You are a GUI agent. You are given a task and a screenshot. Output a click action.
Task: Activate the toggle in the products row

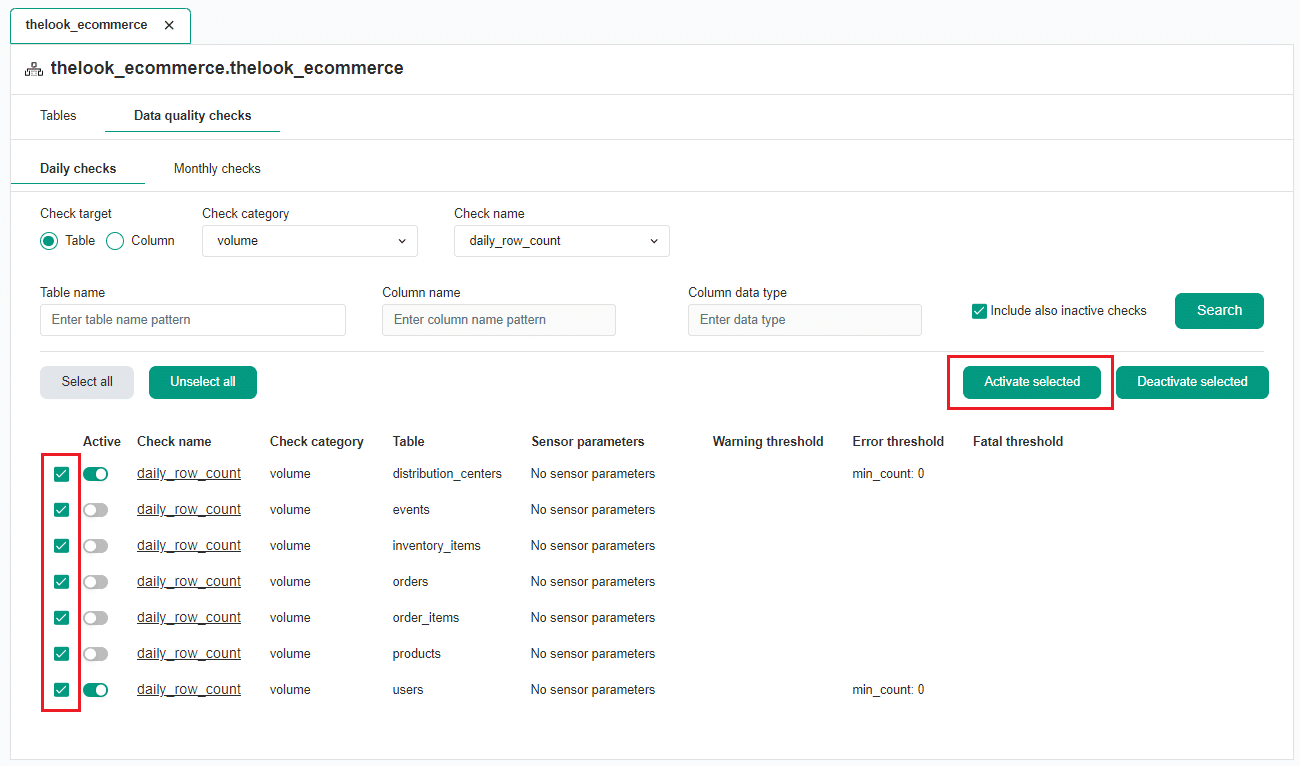click(95, 654)
